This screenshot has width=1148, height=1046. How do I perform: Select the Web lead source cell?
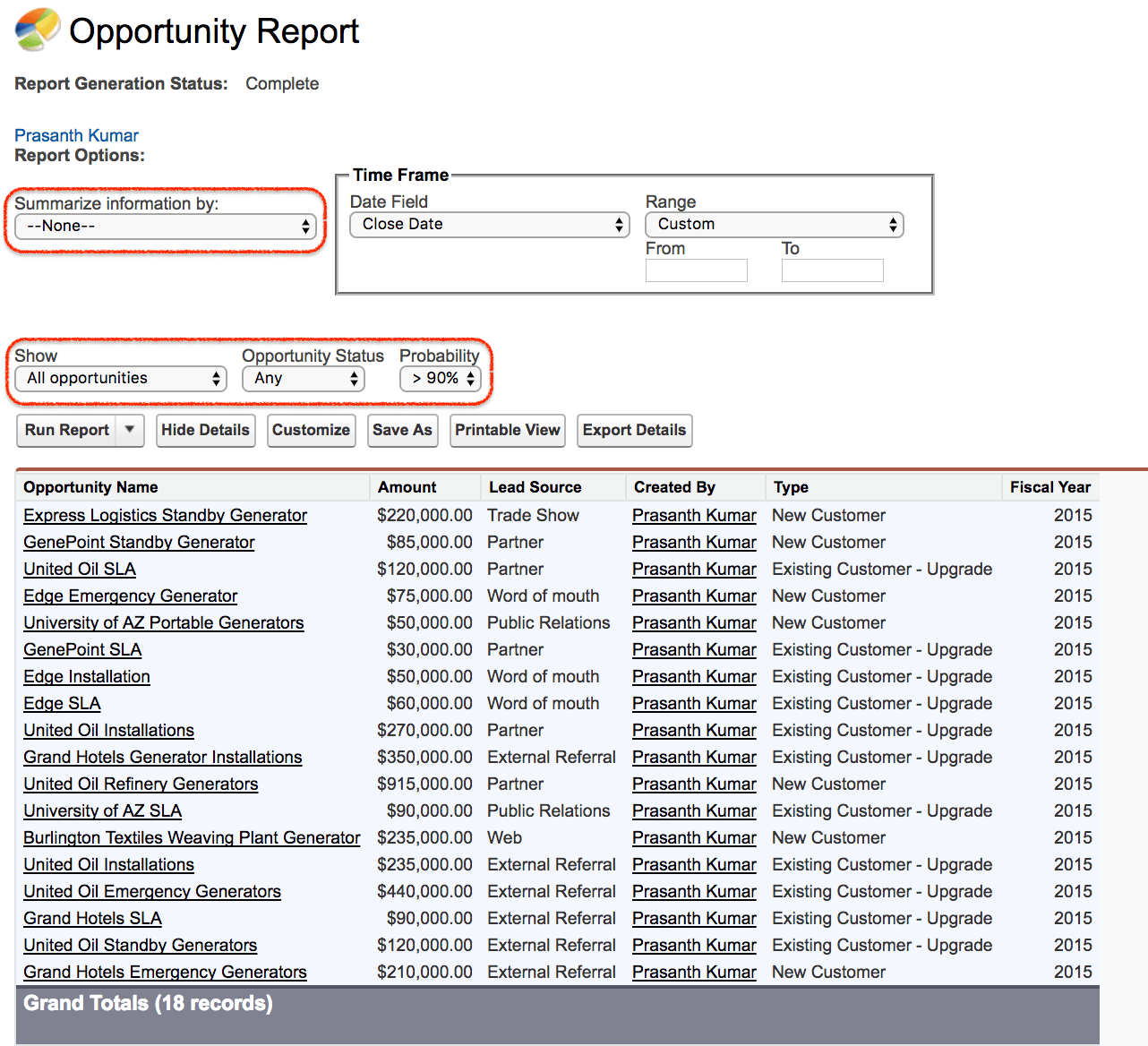tap(504, 837)
